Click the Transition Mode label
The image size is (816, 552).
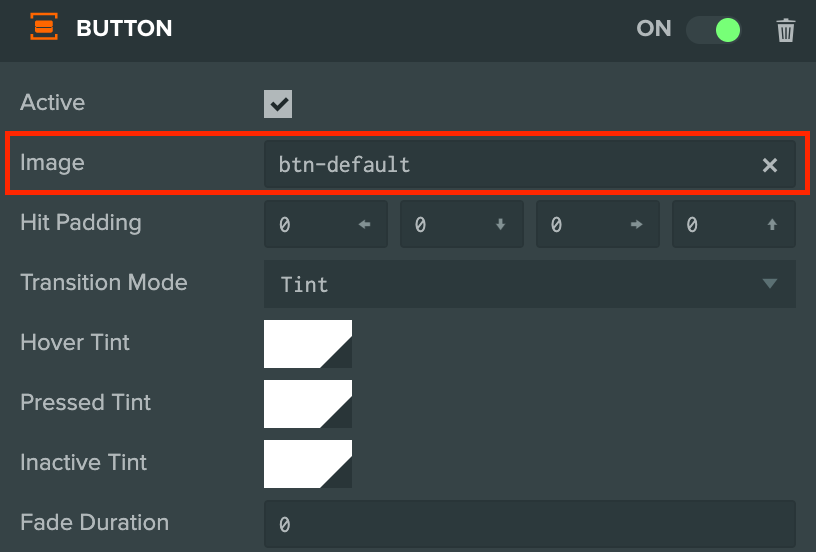[104, 283]
